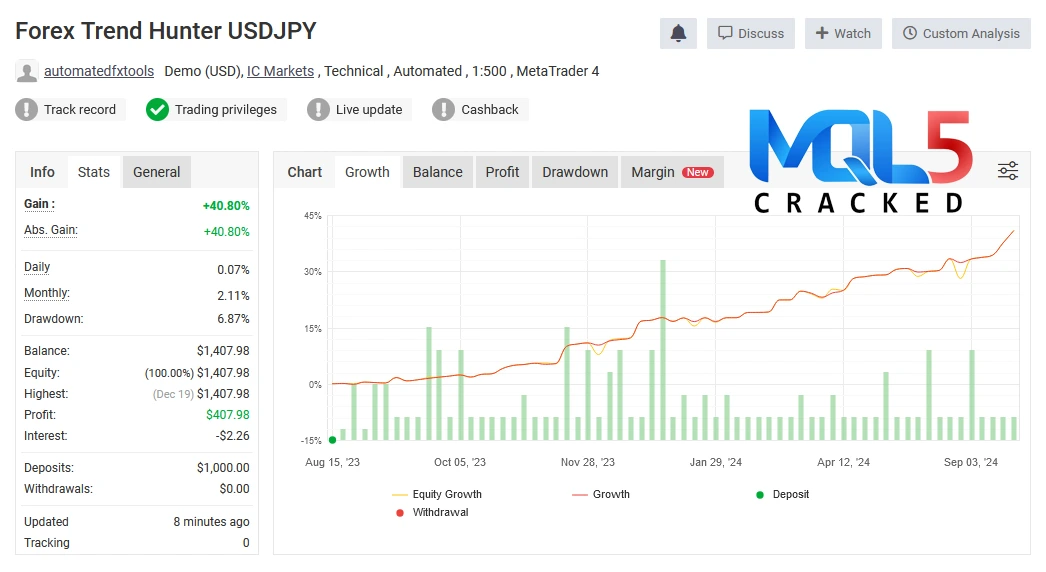1046x572 pixels.
Task: Click the Cashback status label
Action: click(490, 109)
